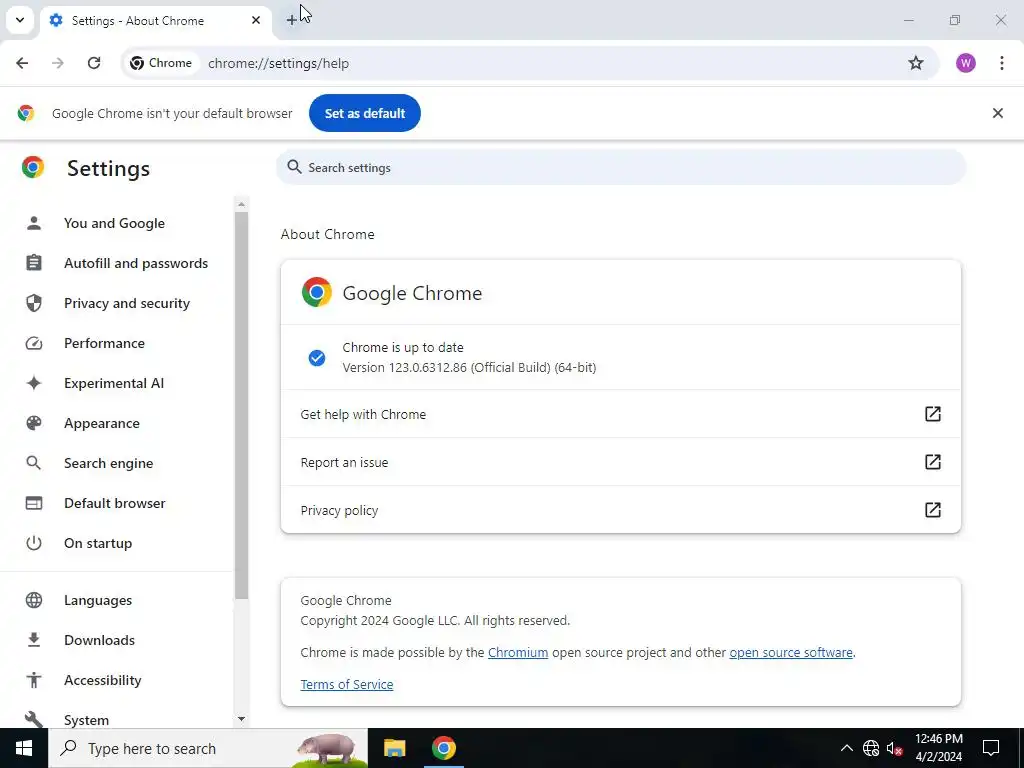Click the Search engine magnifier icon
Image resolution: width=1024 pixels, height=768 pixels.
pos(33,463)
